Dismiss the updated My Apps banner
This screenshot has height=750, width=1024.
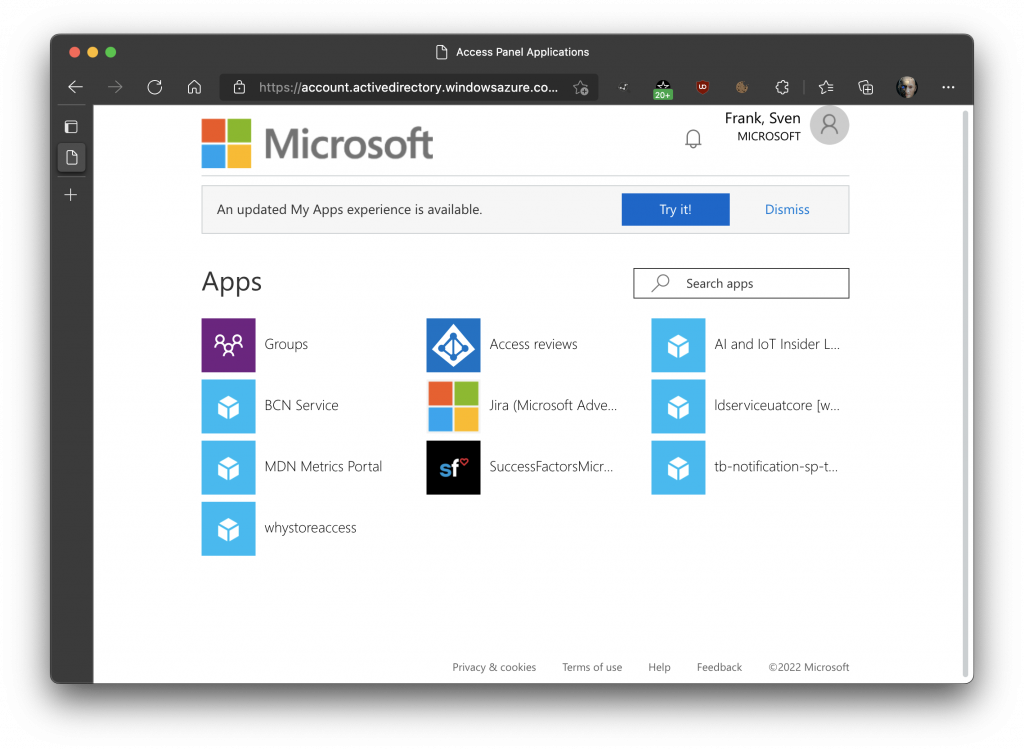coord(787,210)
